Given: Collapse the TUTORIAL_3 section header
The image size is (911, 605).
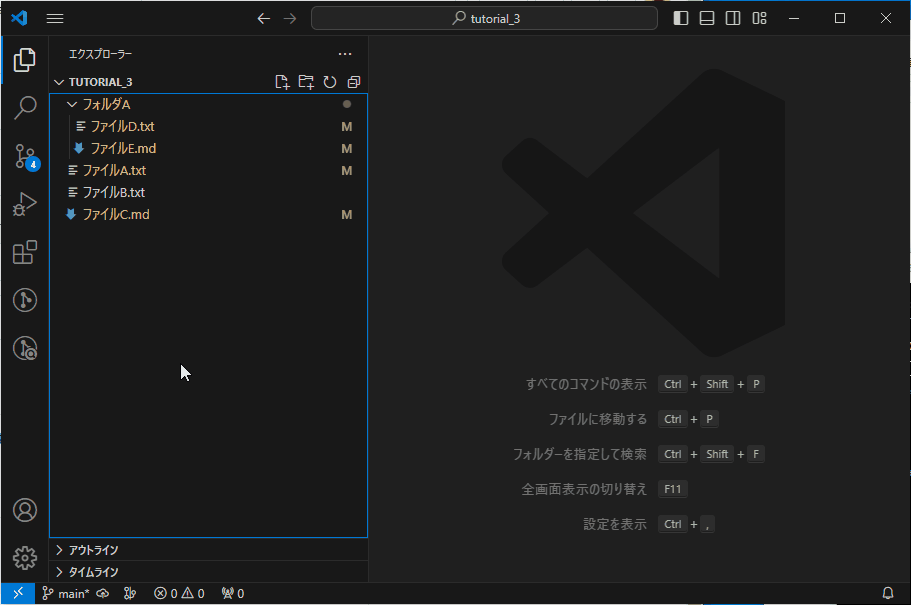Looking at the screenshot, I should (101, 82).
